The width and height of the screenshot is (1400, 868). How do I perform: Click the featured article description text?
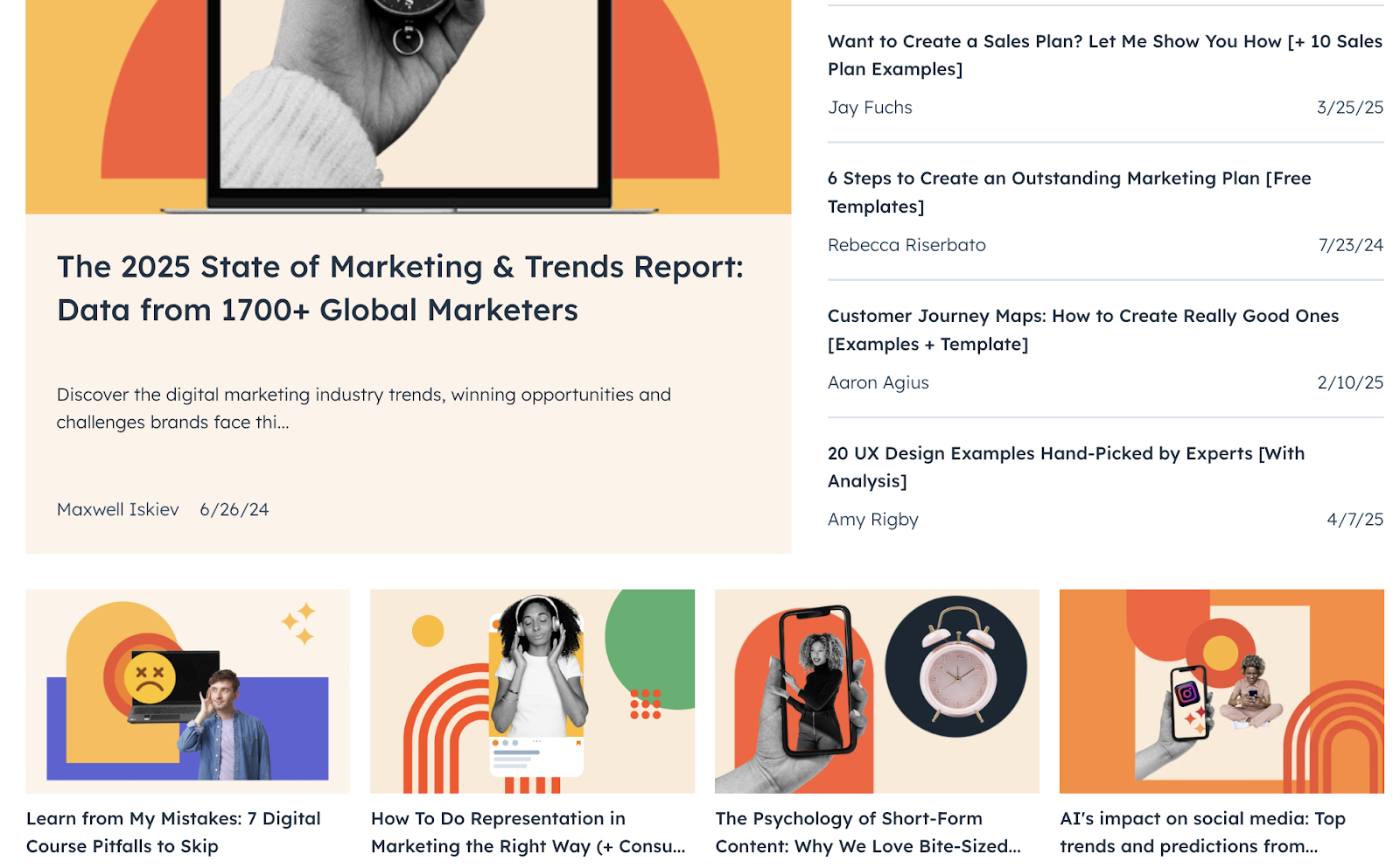tap(363, 409)
